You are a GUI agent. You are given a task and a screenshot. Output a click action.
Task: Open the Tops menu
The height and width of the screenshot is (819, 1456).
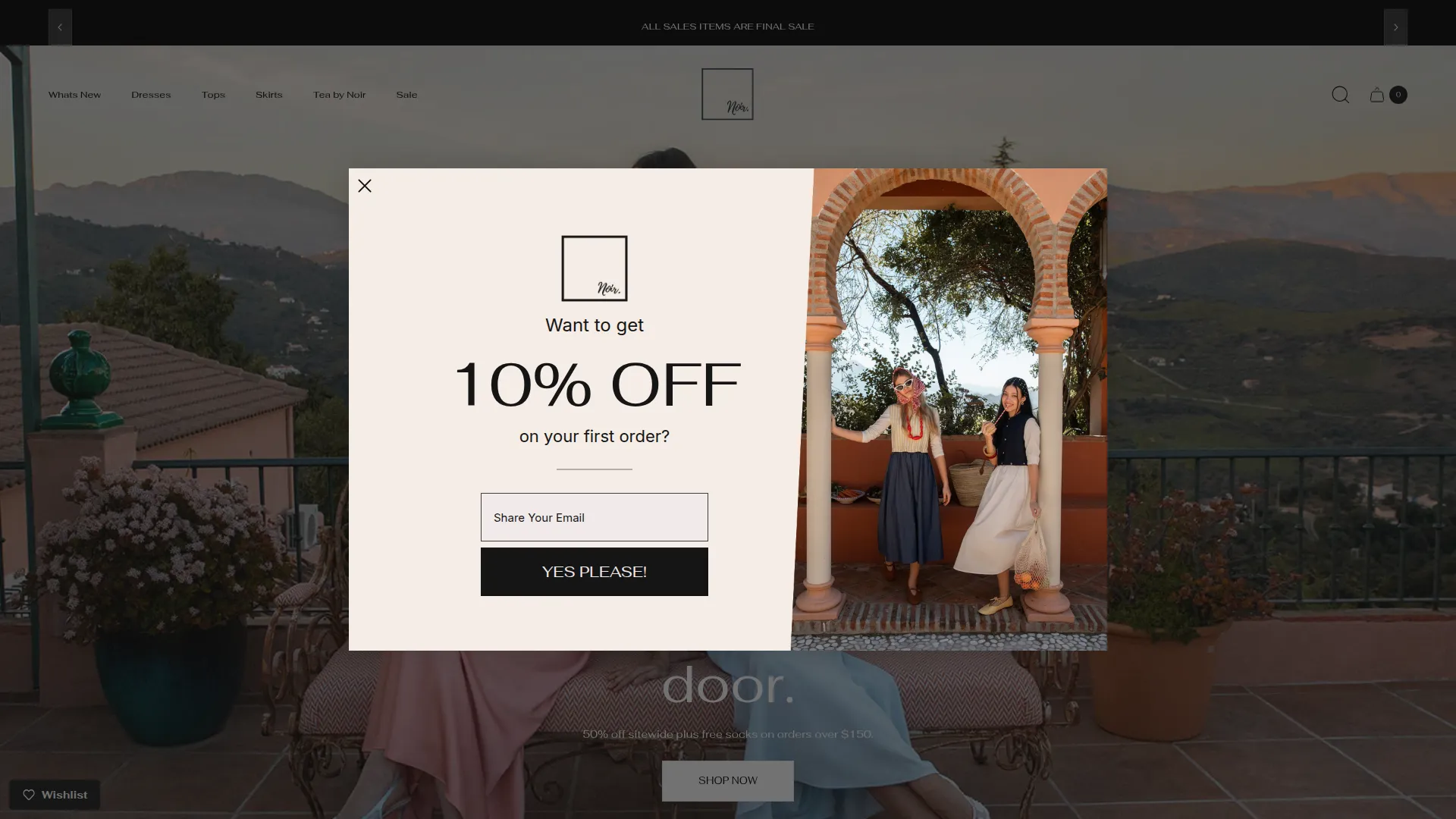pyautogui.click(x=213, y=95)
